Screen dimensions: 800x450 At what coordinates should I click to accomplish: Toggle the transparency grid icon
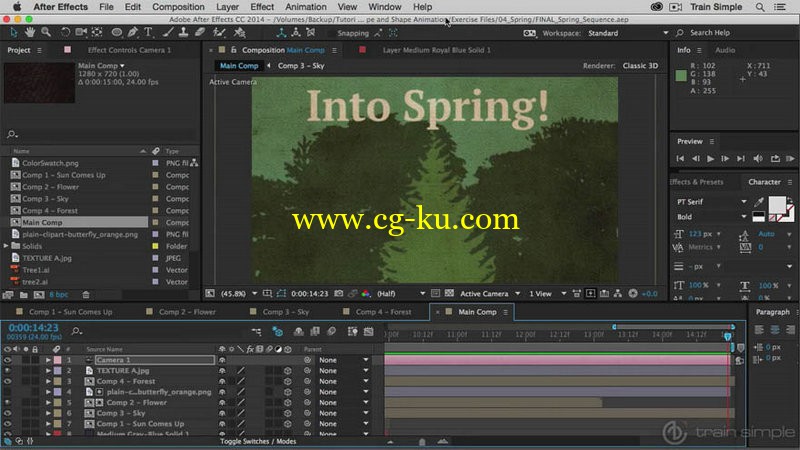[x=449, y=293]
